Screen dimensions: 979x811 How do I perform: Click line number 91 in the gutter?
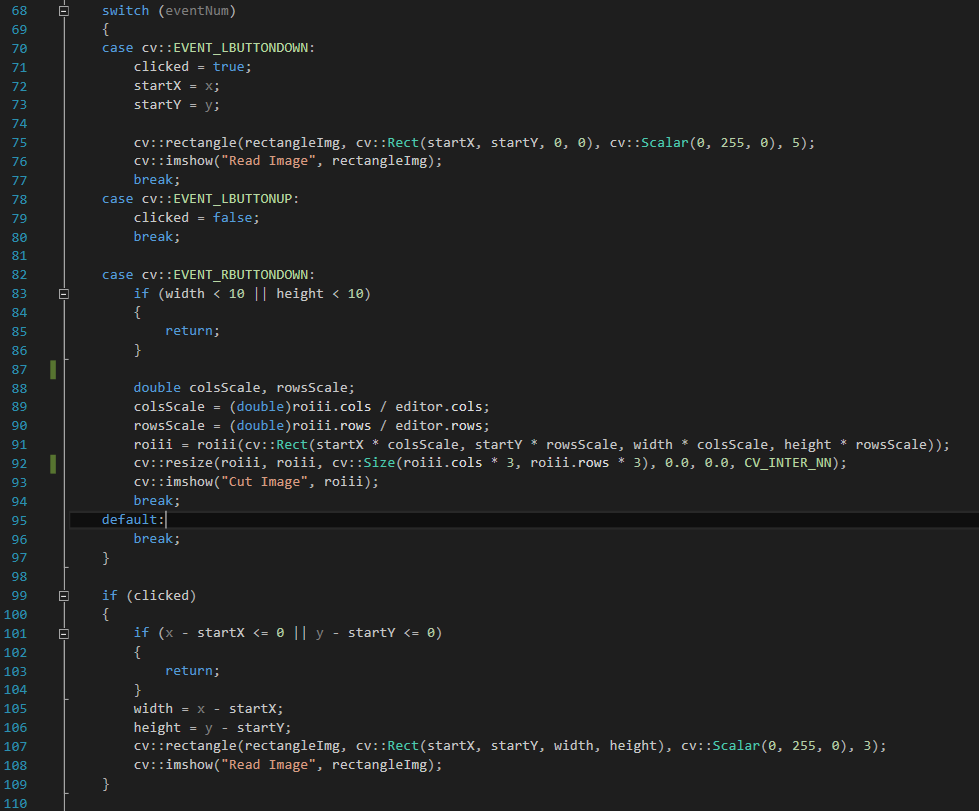[19, 445]
